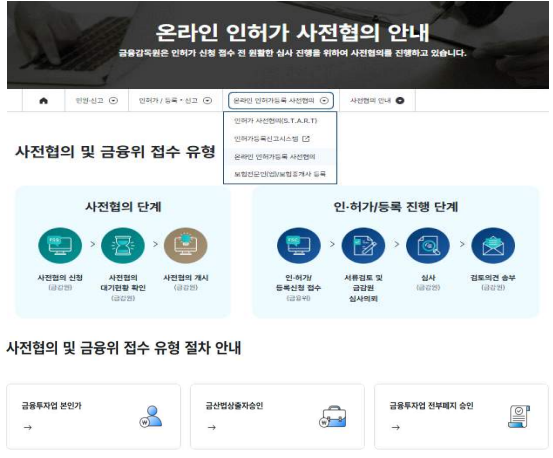The image size is (553, 458).
Task: Click external link icon beside 인허가등록신고시스템
Action: coord(306,139)
